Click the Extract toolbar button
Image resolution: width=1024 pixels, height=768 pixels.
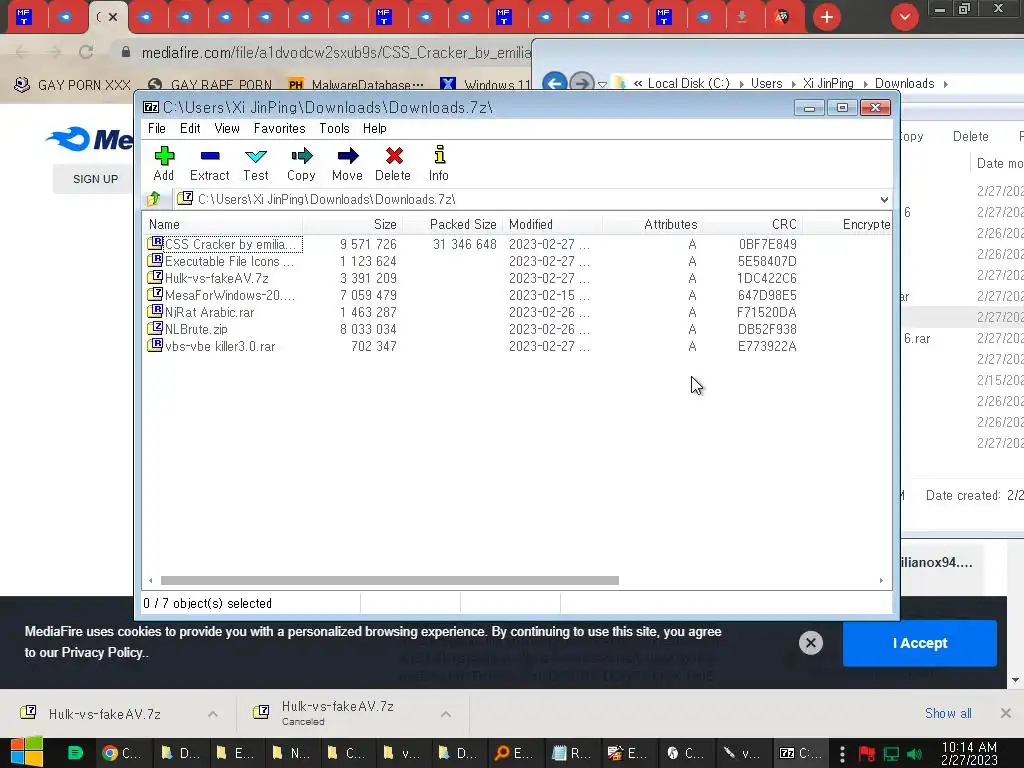[x=210, y=163]
